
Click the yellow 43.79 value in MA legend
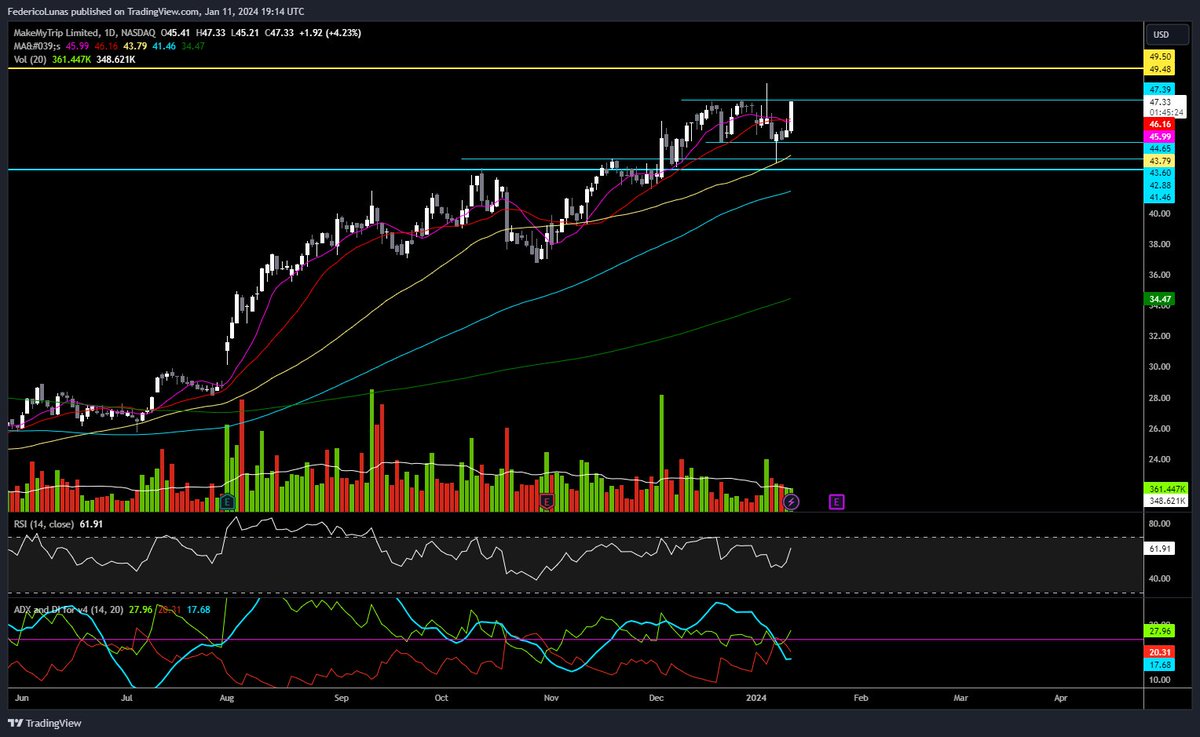tap(134, 47)
